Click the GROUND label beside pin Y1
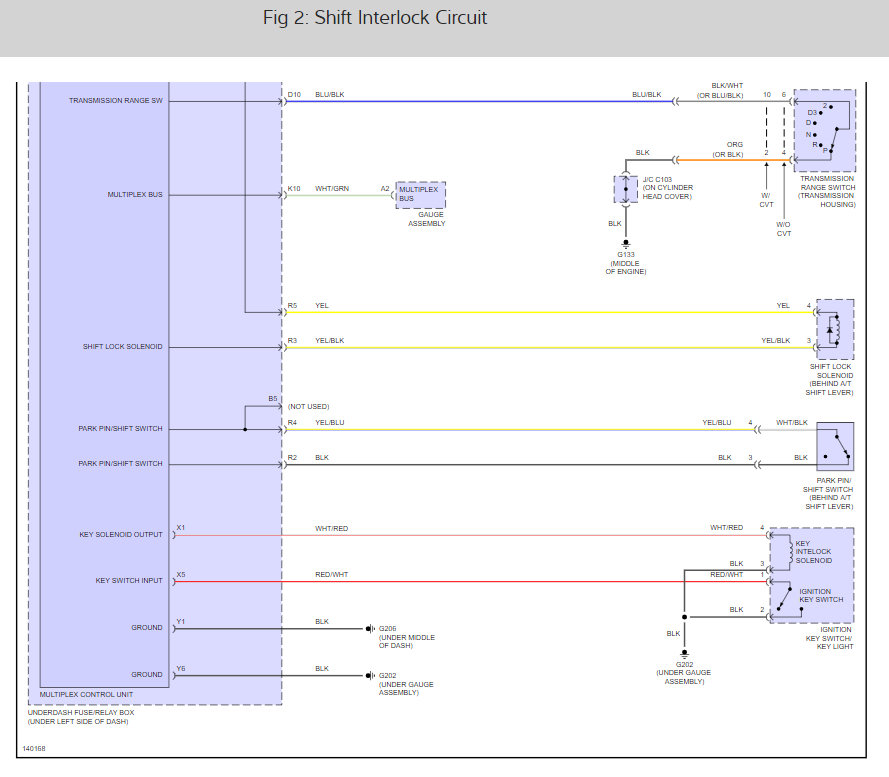This screenshot has width=889, height=777. tap(147, 627)
